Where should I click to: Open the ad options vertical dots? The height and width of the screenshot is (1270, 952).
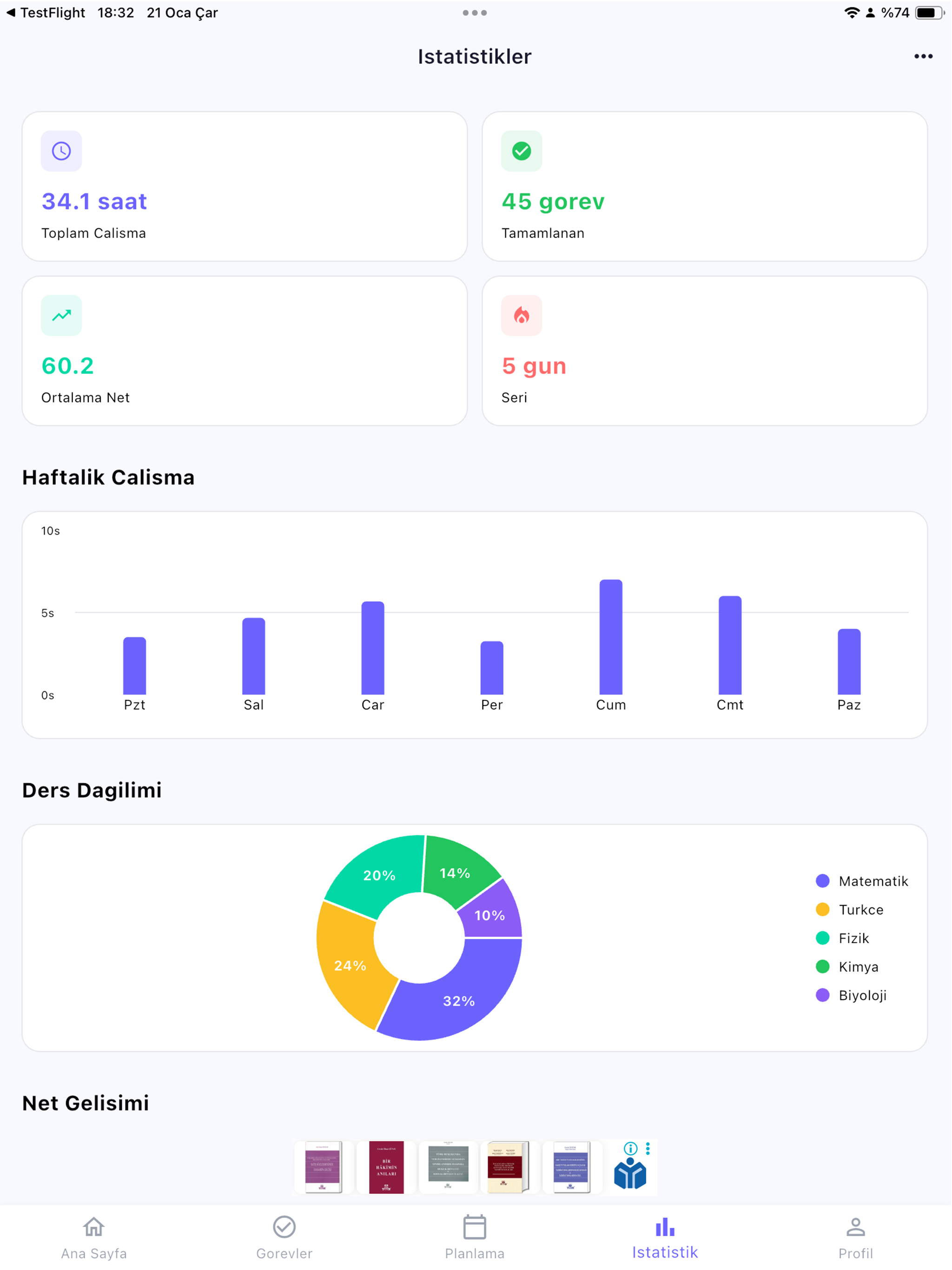click(648, 1148)
